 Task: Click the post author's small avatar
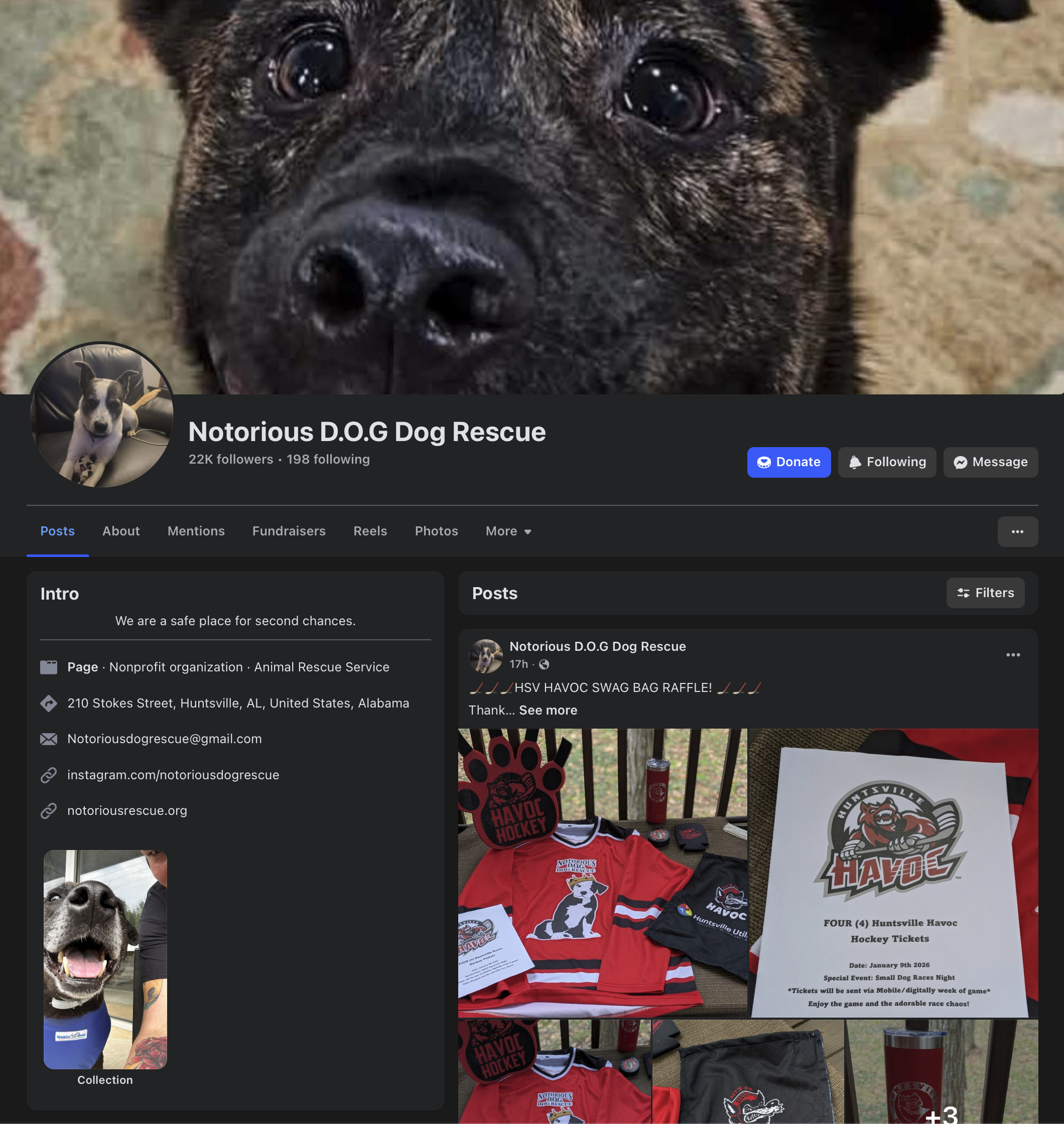485,655
